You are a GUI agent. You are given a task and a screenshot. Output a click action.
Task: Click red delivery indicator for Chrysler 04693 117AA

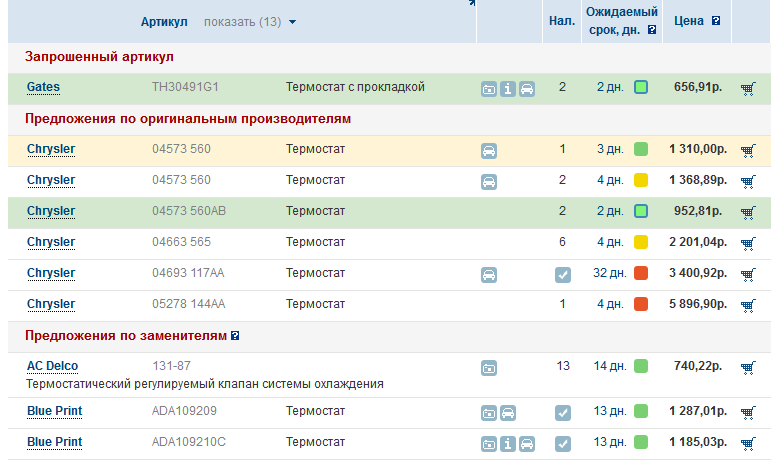[x=641, y=273]
